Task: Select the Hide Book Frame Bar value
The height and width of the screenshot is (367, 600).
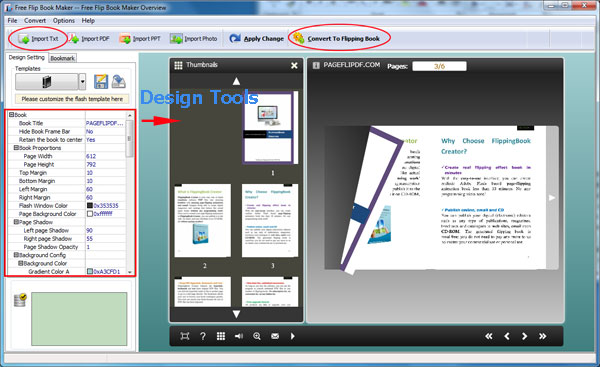Action: tap(105, 131)
